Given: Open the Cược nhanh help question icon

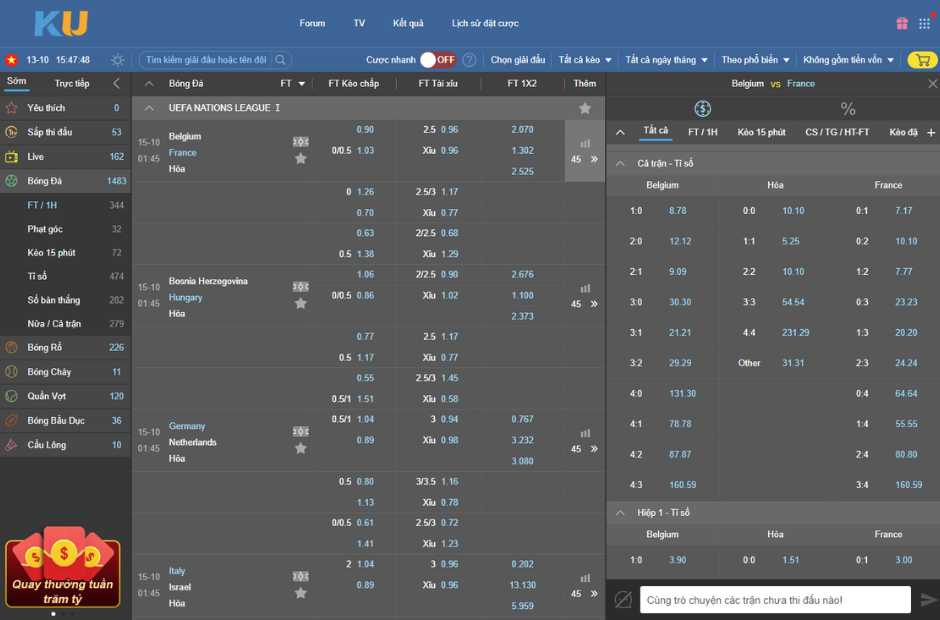Looking at the screenshot, I should (x=469, y=60).
